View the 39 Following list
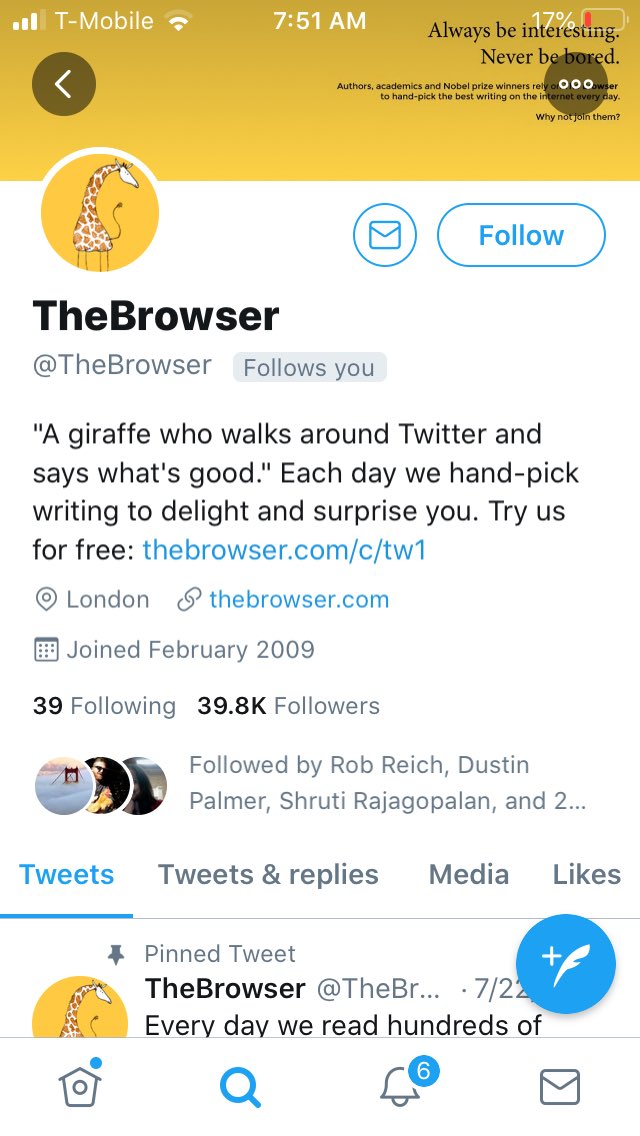Image resolution: width=640 pixels, height=1136 pixels. click(104, 706)
